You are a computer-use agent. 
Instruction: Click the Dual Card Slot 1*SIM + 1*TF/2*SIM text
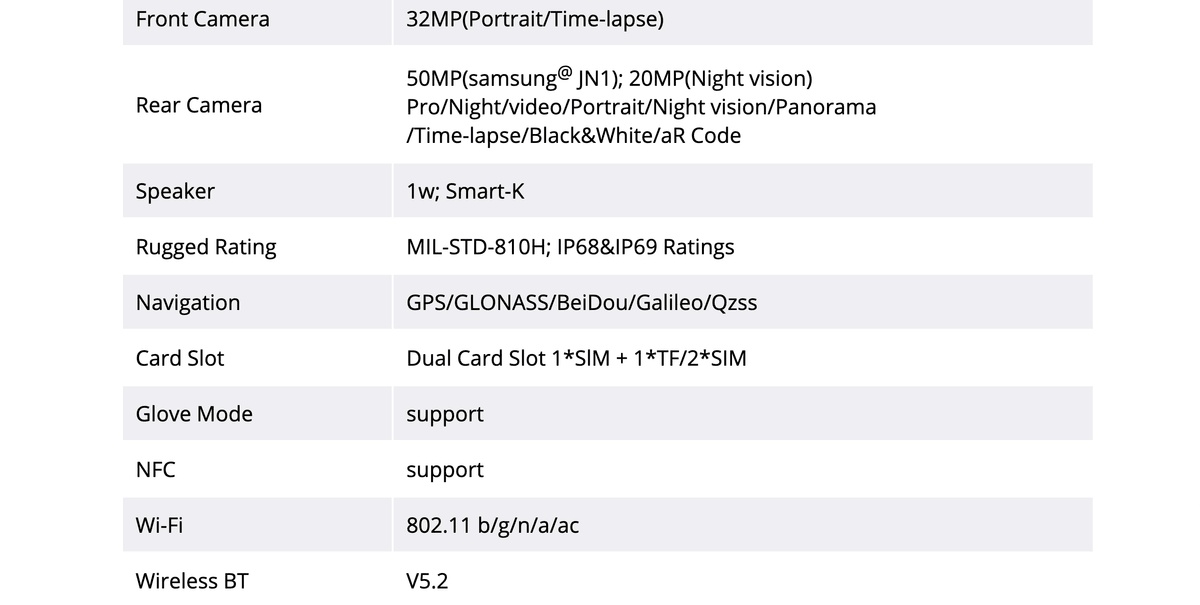tap(576, 358)
